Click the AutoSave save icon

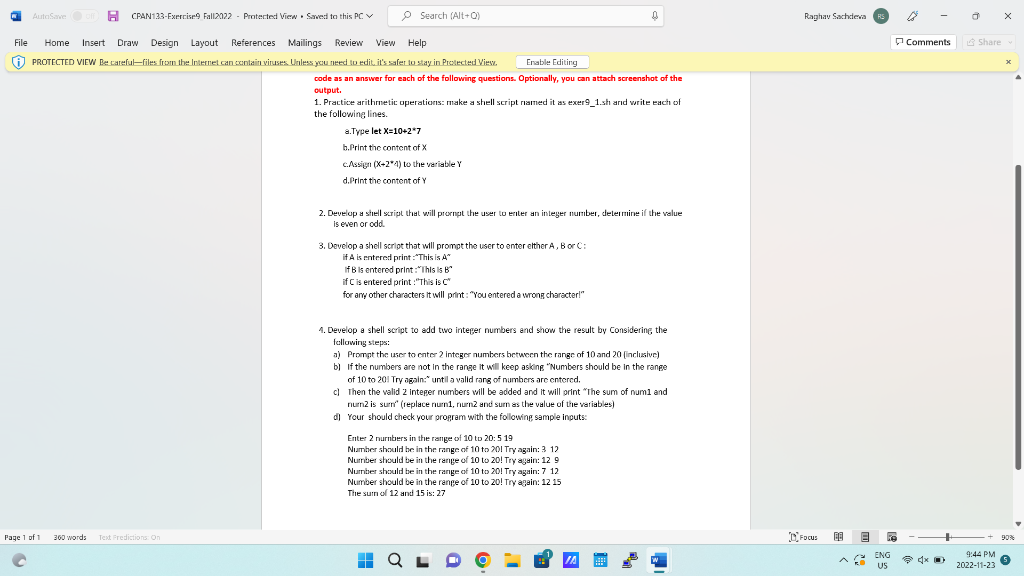point(113,15)
